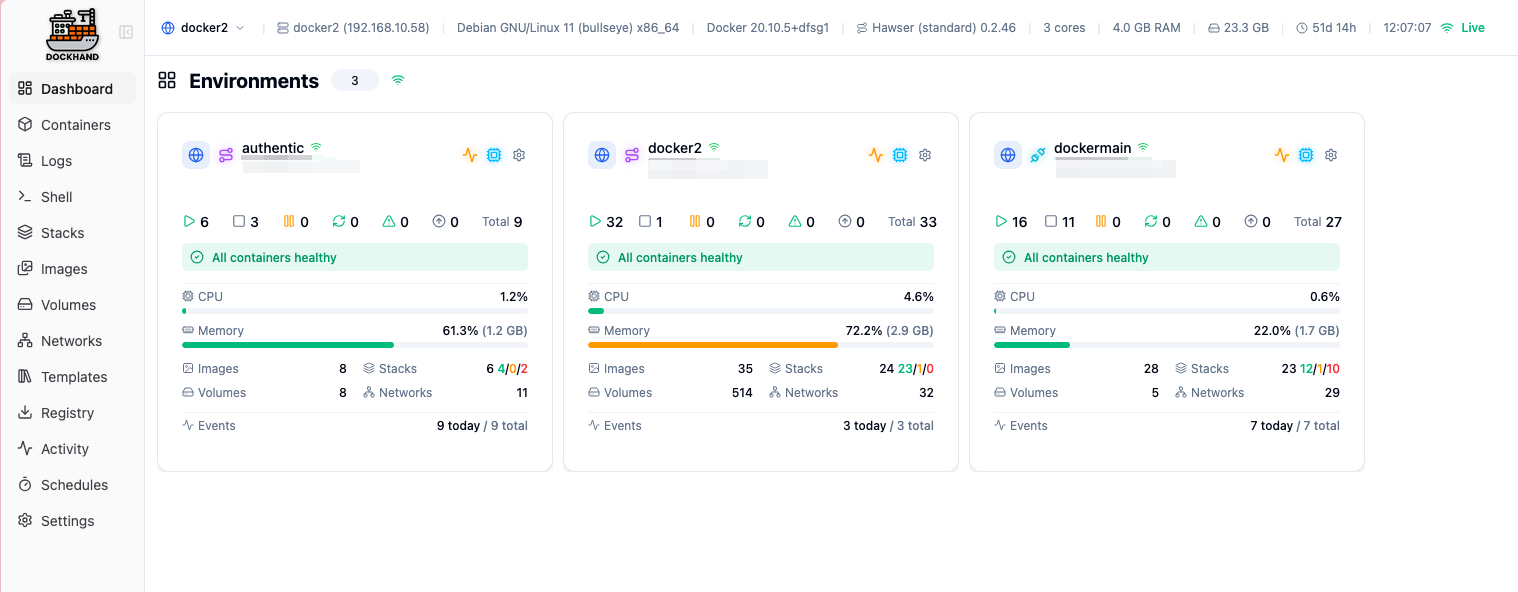Click the CPU chip icon on dockermain card

tap(1306, 155)
